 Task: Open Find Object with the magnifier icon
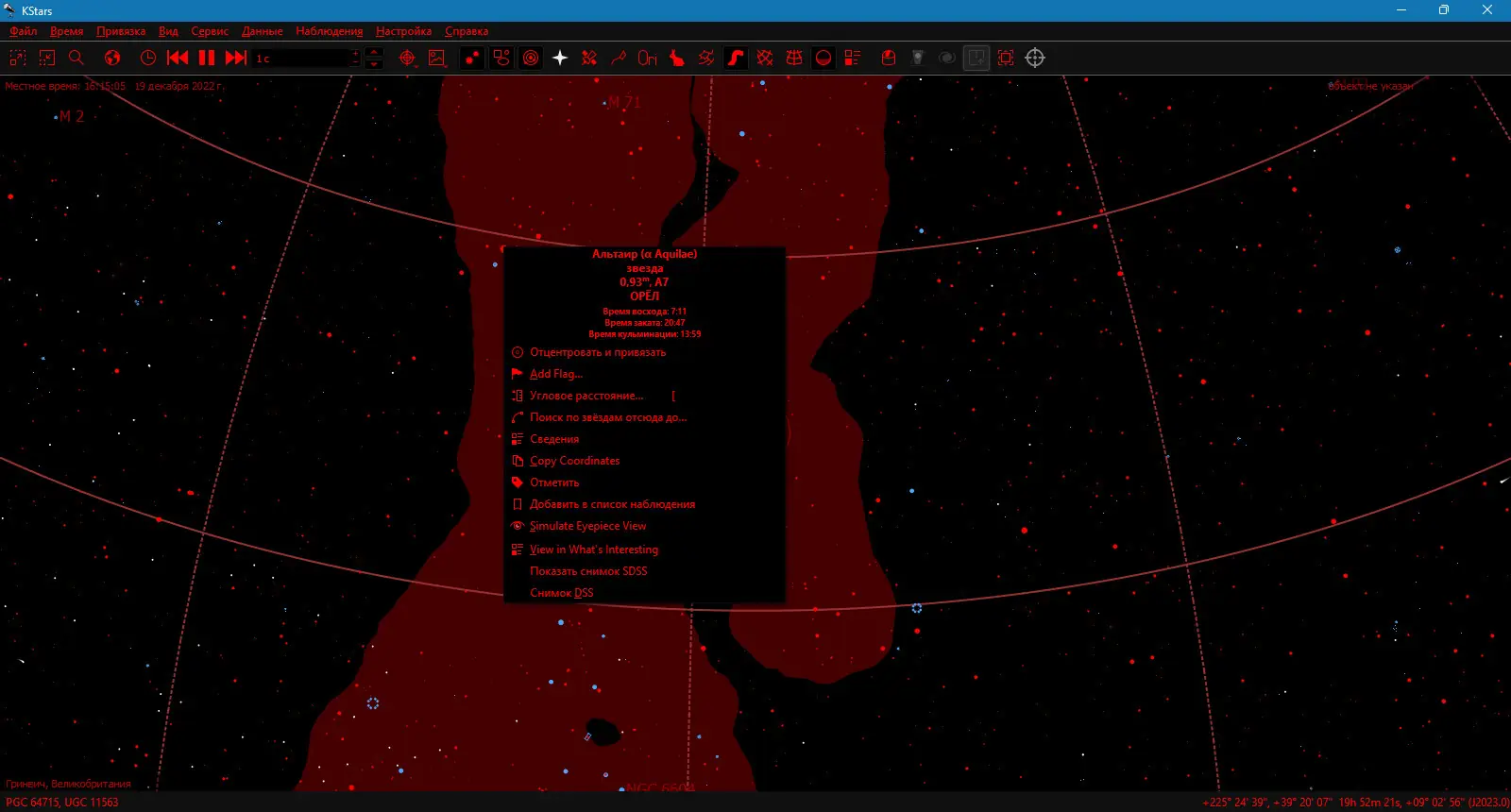click(76, 58)
